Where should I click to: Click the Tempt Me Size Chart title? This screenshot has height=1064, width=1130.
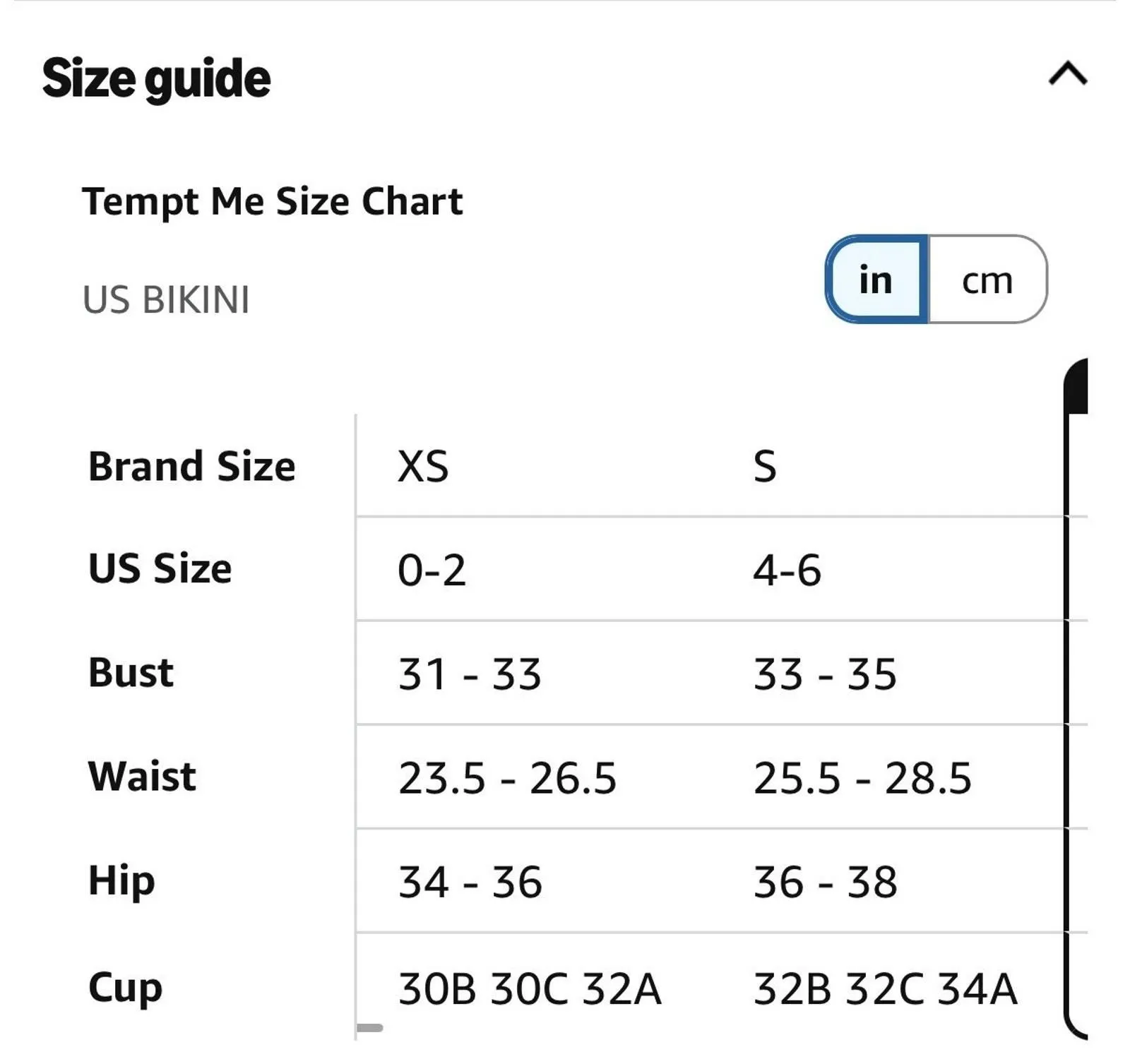click(273, 202)
